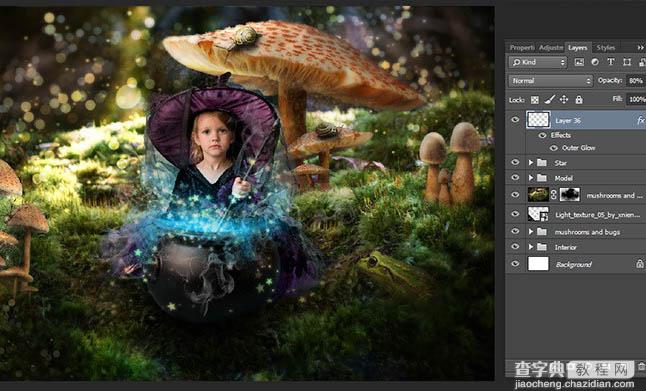Lock transparent pixels checkerboard icon
Viewport: 646px width, 391px height.
coord(535,100)
